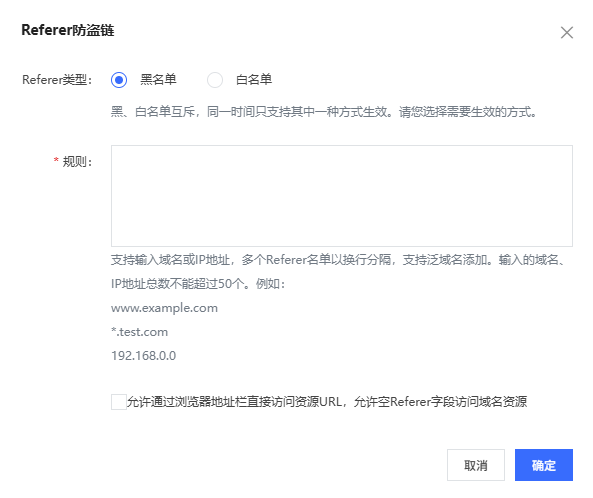Click the 取消 button
593x498 pixels.
pyautogui.click(x=476, y=465)
